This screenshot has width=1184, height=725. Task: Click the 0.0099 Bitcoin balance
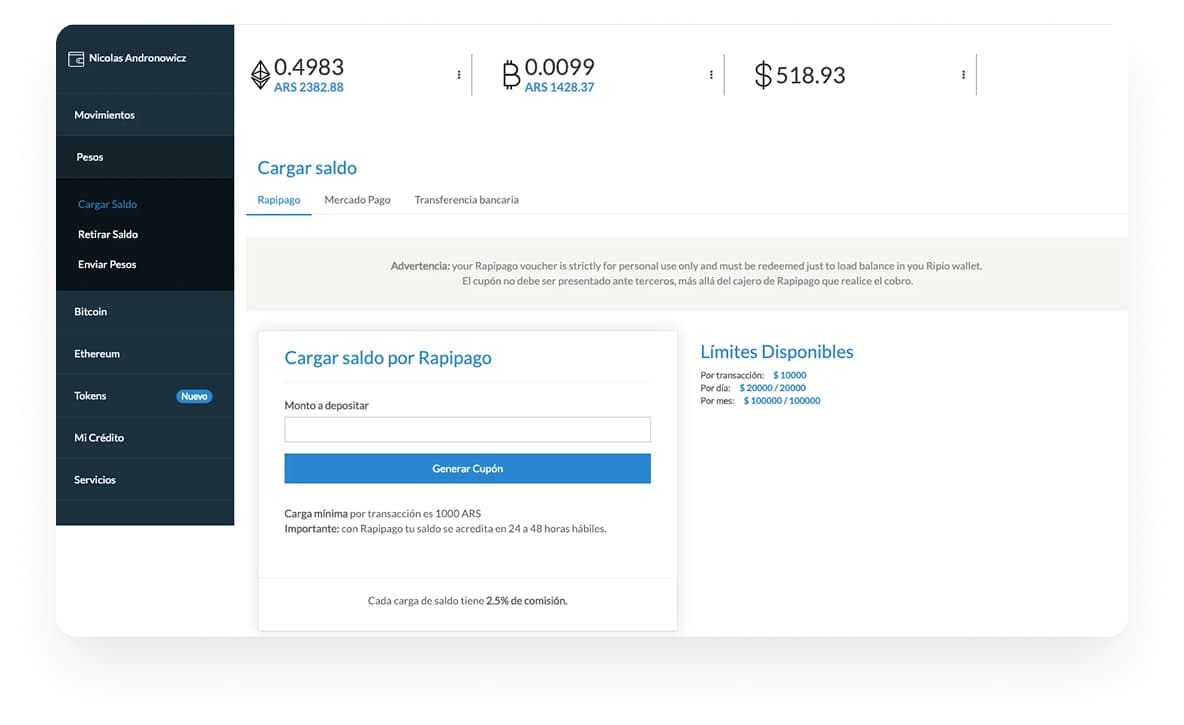(560, 67)
